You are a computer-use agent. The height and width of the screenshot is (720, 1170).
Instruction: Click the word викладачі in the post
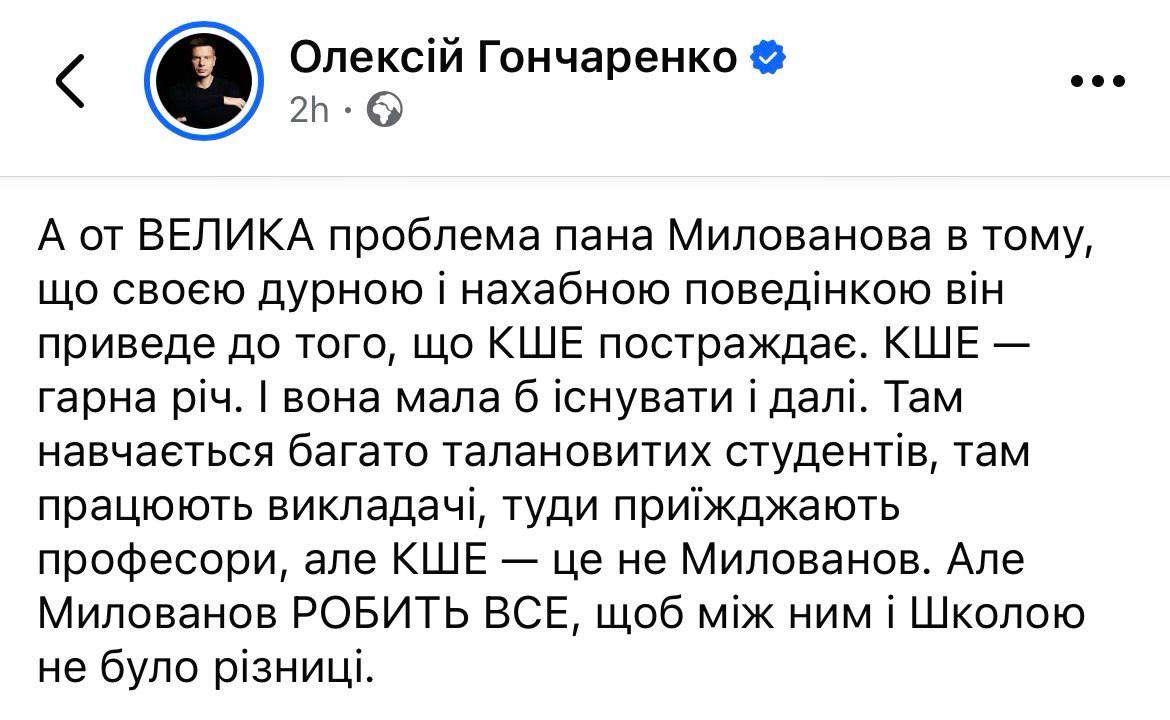(x=372, y=507)
